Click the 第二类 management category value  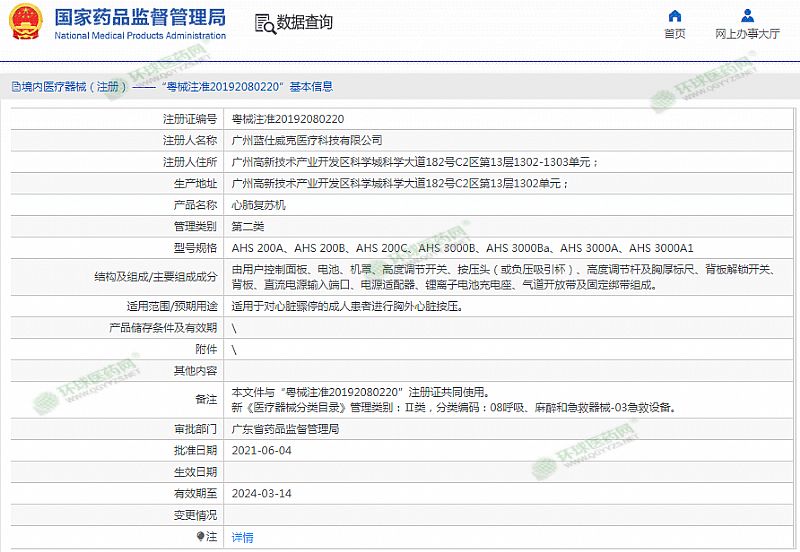pyautogui.click(x=248, y=227)
